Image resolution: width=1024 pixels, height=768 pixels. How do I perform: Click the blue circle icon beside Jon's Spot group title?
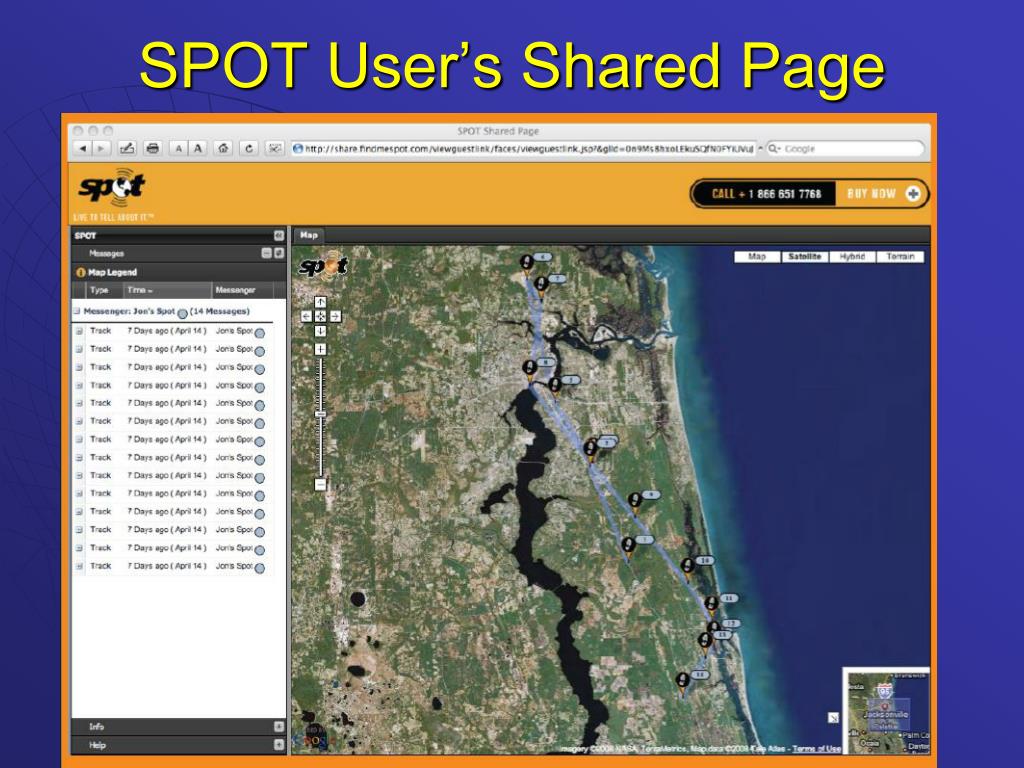tap(182, 313)
